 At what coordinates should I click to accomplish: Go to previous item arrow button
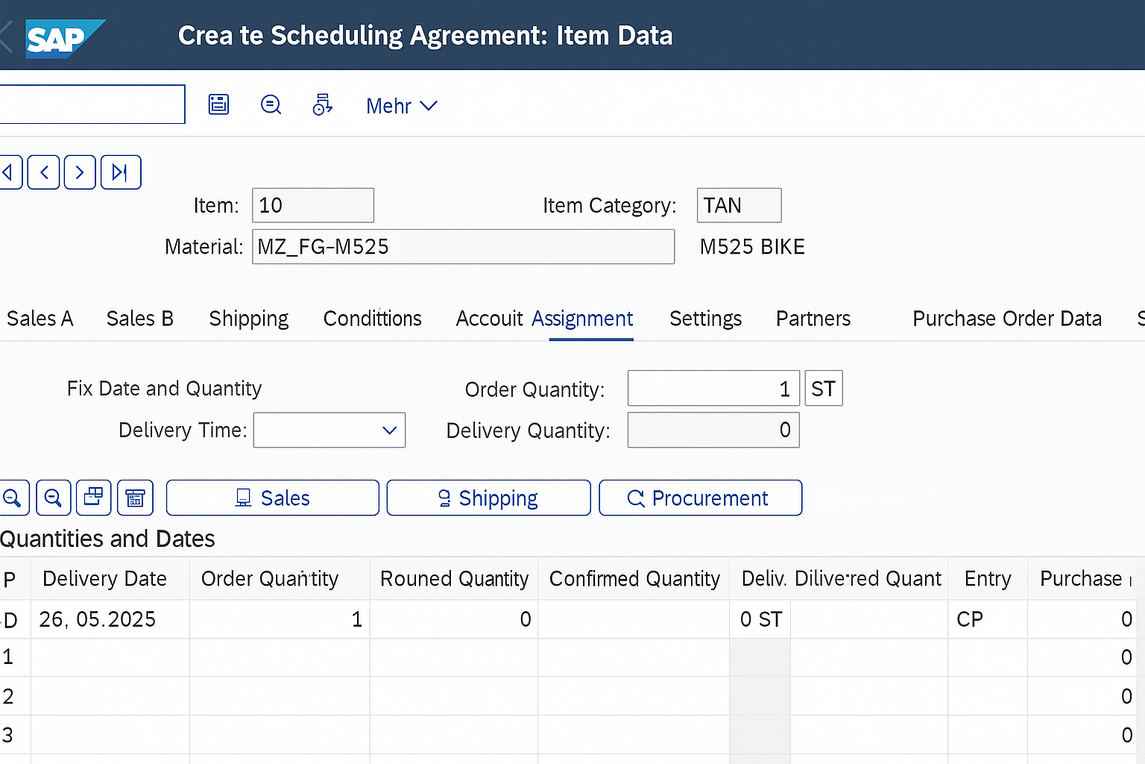click(44, 172)
